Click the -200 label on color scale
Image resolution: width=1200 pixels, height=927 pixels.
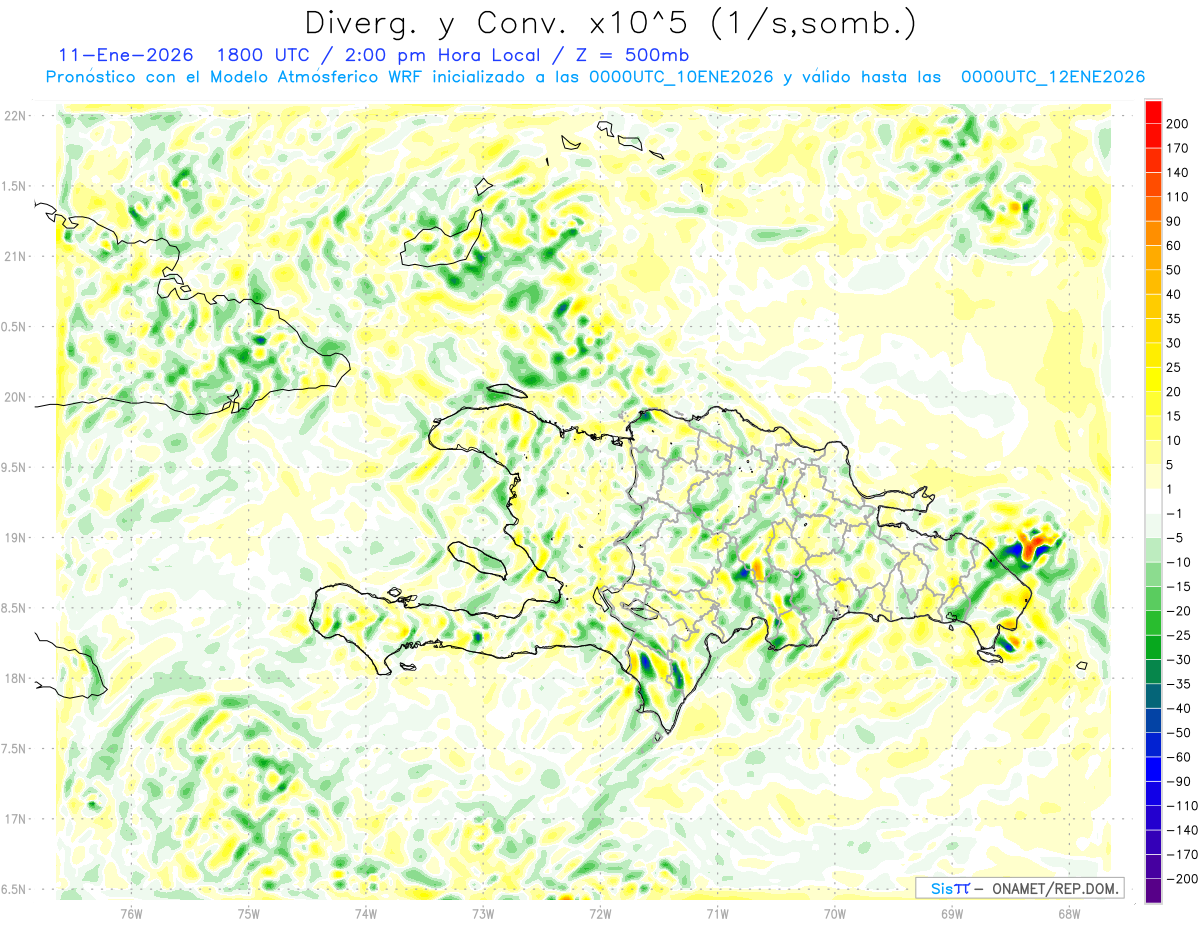pyautogui.click(x=1183, y=878)
